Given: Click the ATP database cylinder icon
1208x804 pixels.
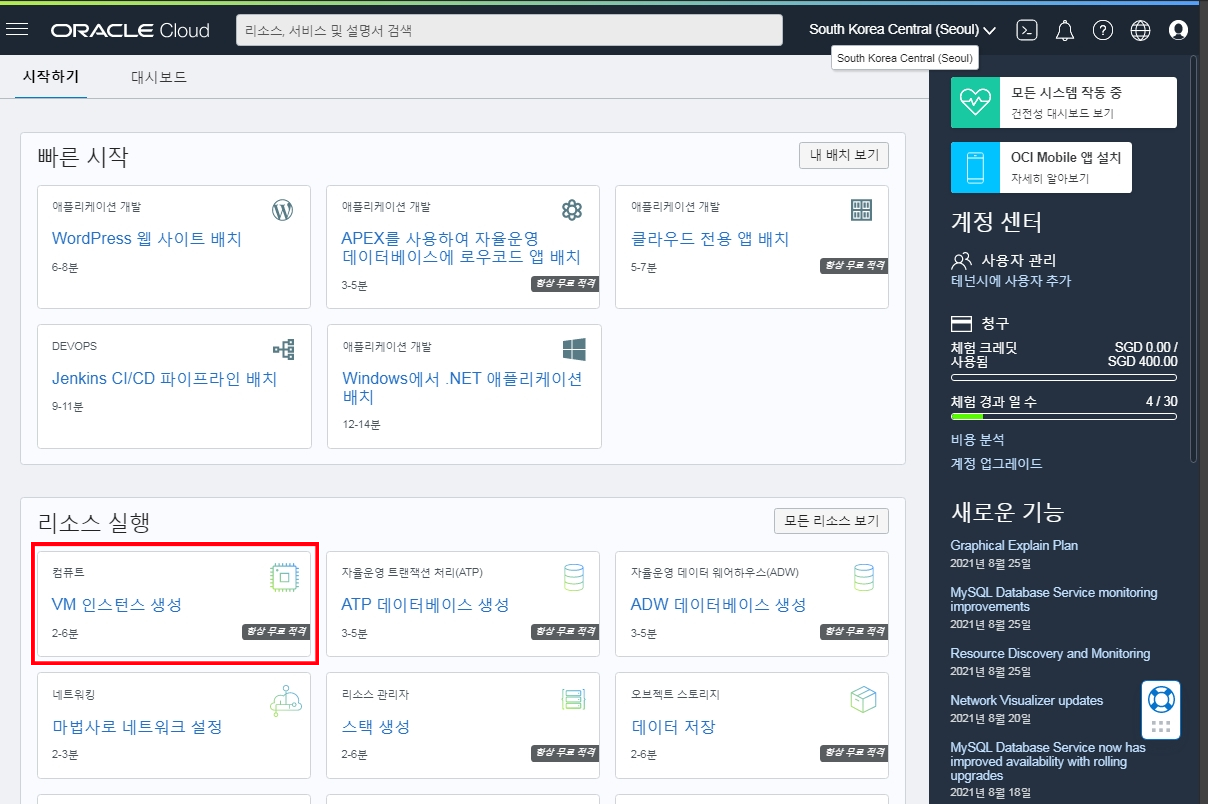Looking at the screenshot, I should point(574,577).
